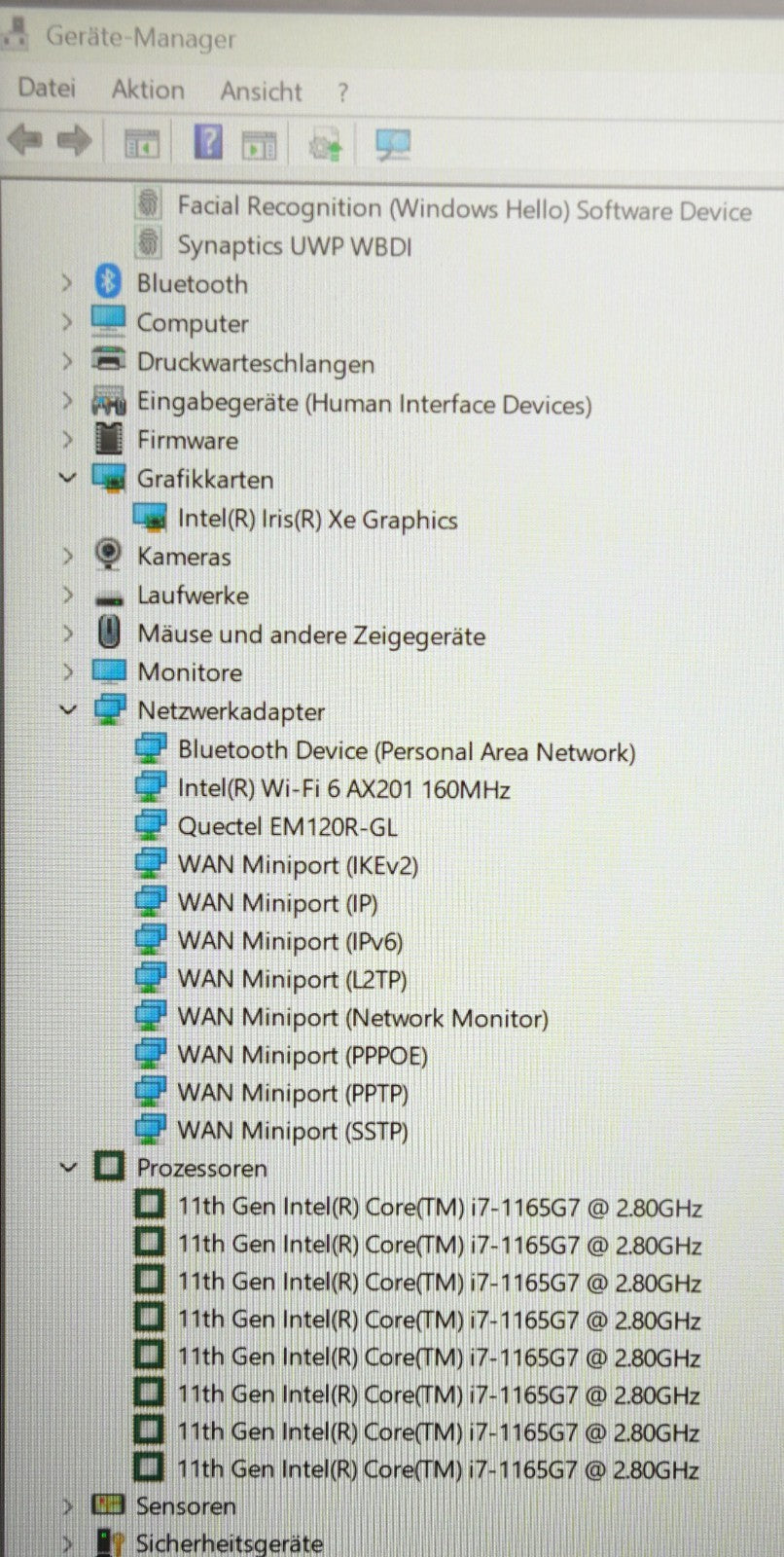Toggle the action pane toolbar icon
This screenshot has height=1557, width=784.
tap(260, 145)
